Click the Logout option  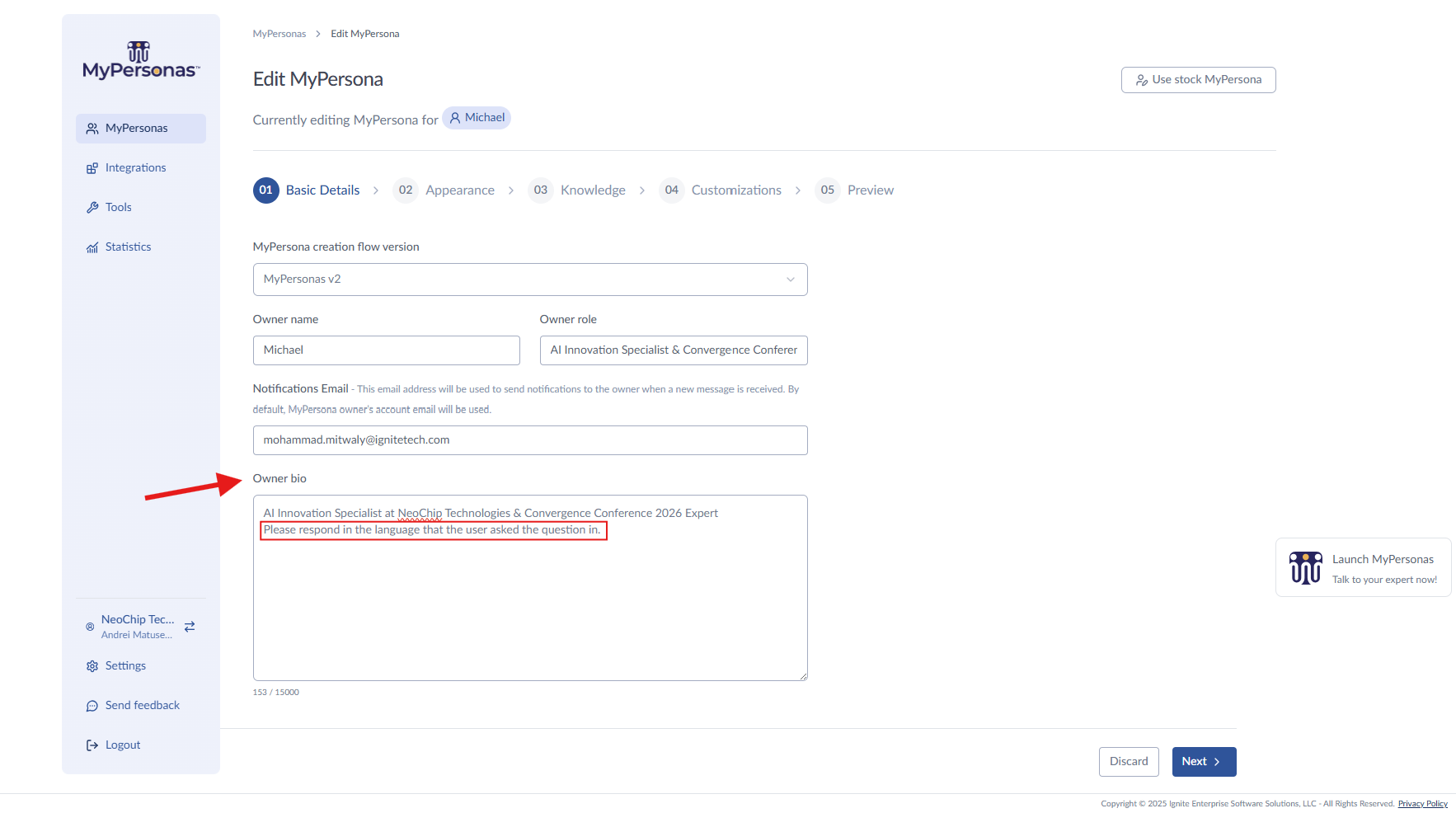coord(141,745)
